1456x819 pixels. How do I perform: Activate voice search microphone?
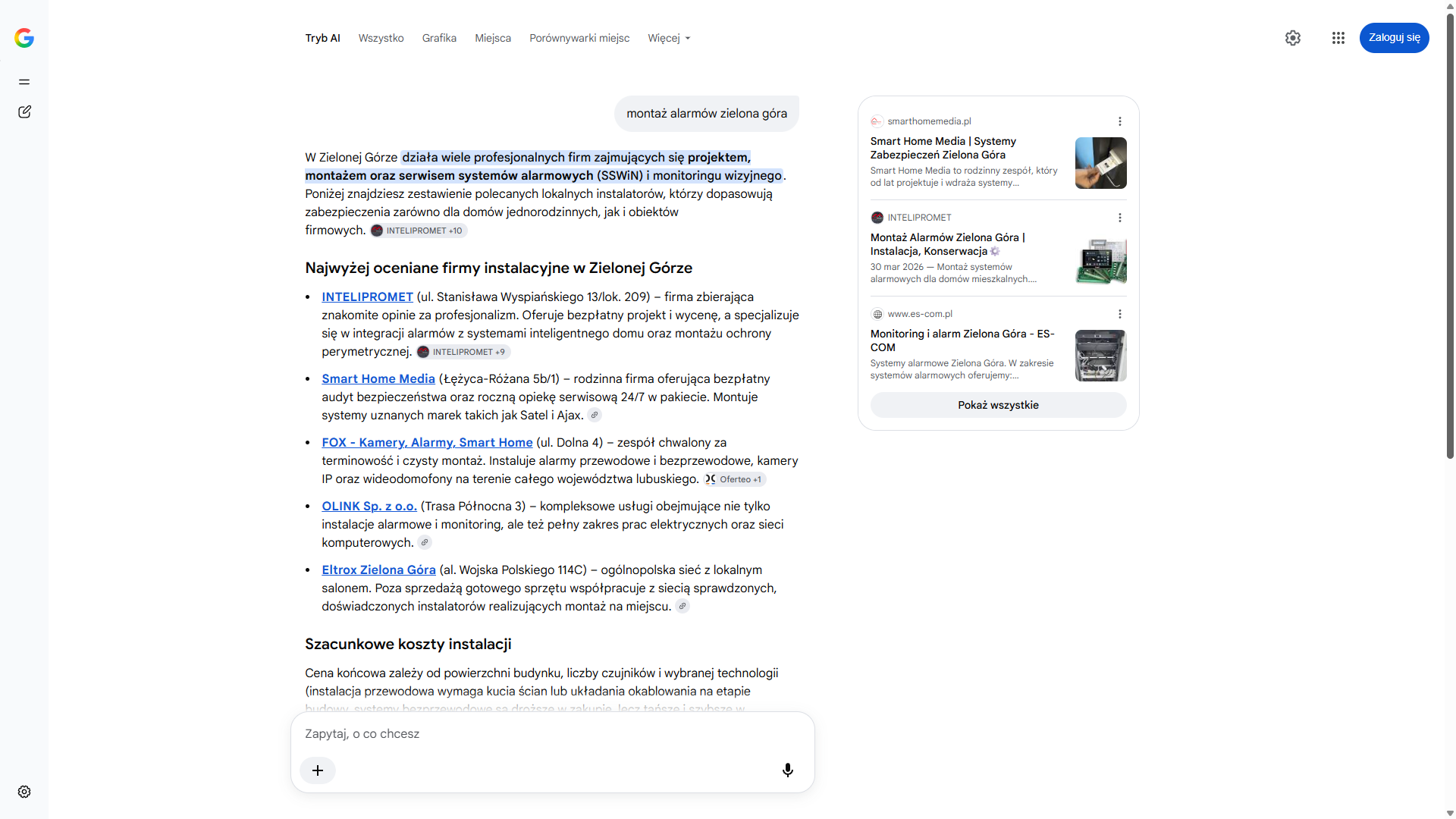tap(788, 770)
